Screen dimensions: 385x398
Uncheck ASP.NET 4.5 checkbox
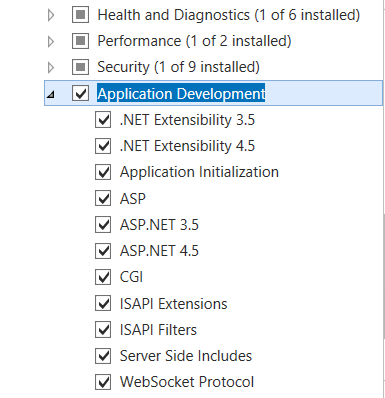coord(103,251)
